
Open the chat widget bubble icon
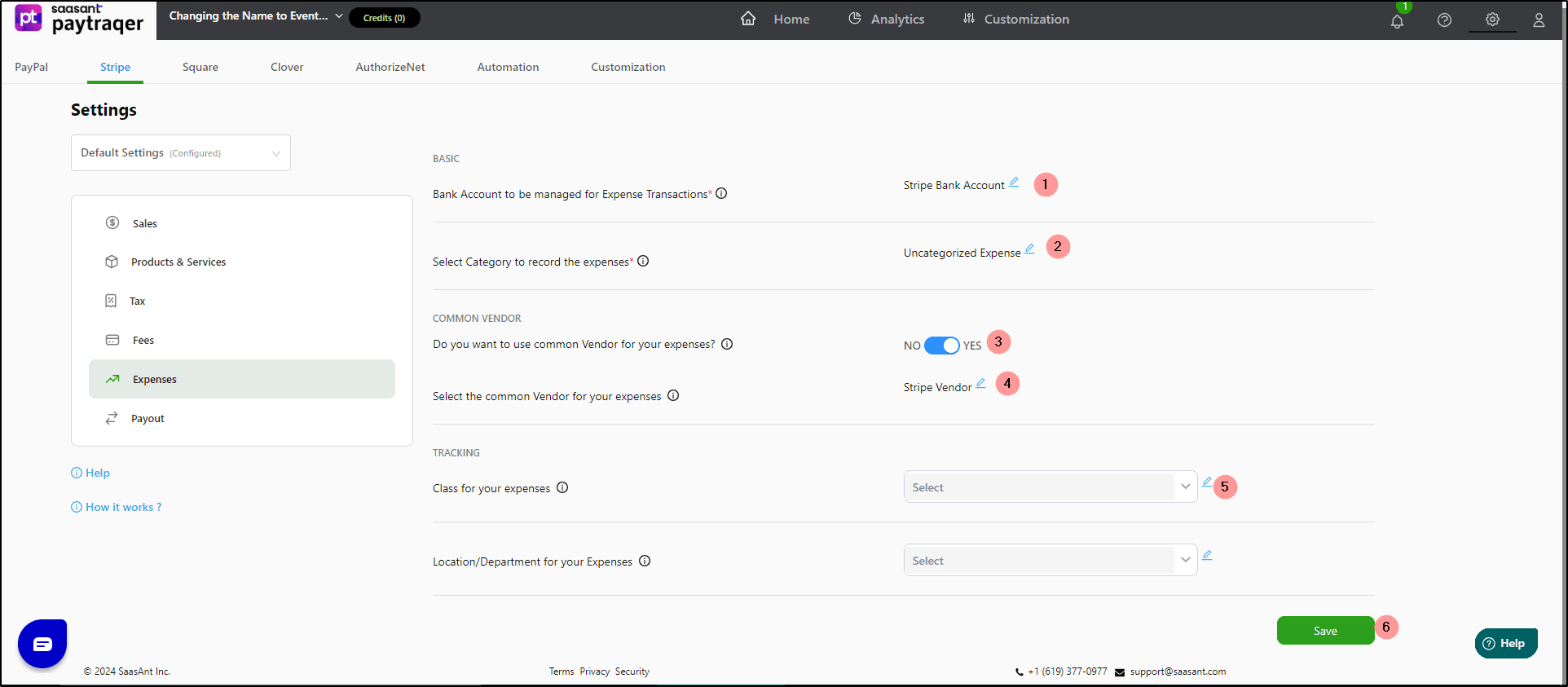(x=42, y=644)
